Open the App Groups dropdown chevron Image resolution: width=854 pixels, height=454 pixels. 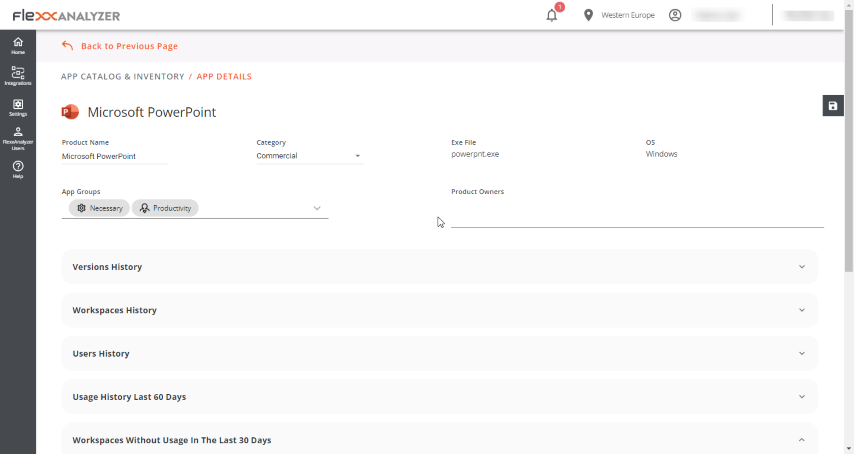point(317,208)
